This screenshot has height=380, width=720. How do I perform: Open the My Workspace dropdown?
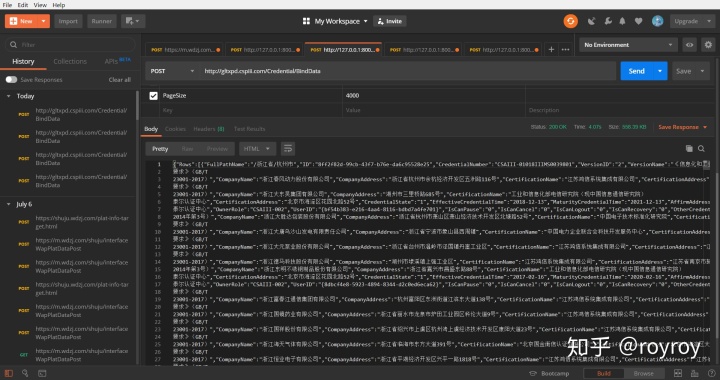341,21
